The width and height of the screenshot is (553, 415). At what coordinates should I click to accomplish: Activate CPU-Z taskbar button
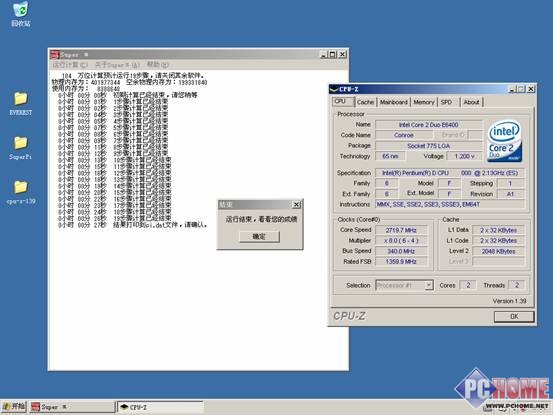tap(160, 407)
